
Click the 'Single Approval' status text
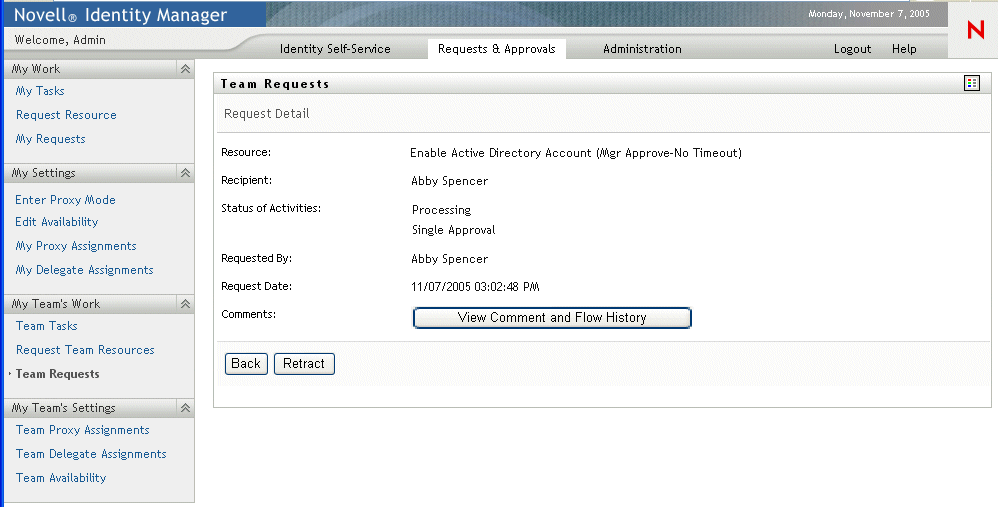coord(453,230)
